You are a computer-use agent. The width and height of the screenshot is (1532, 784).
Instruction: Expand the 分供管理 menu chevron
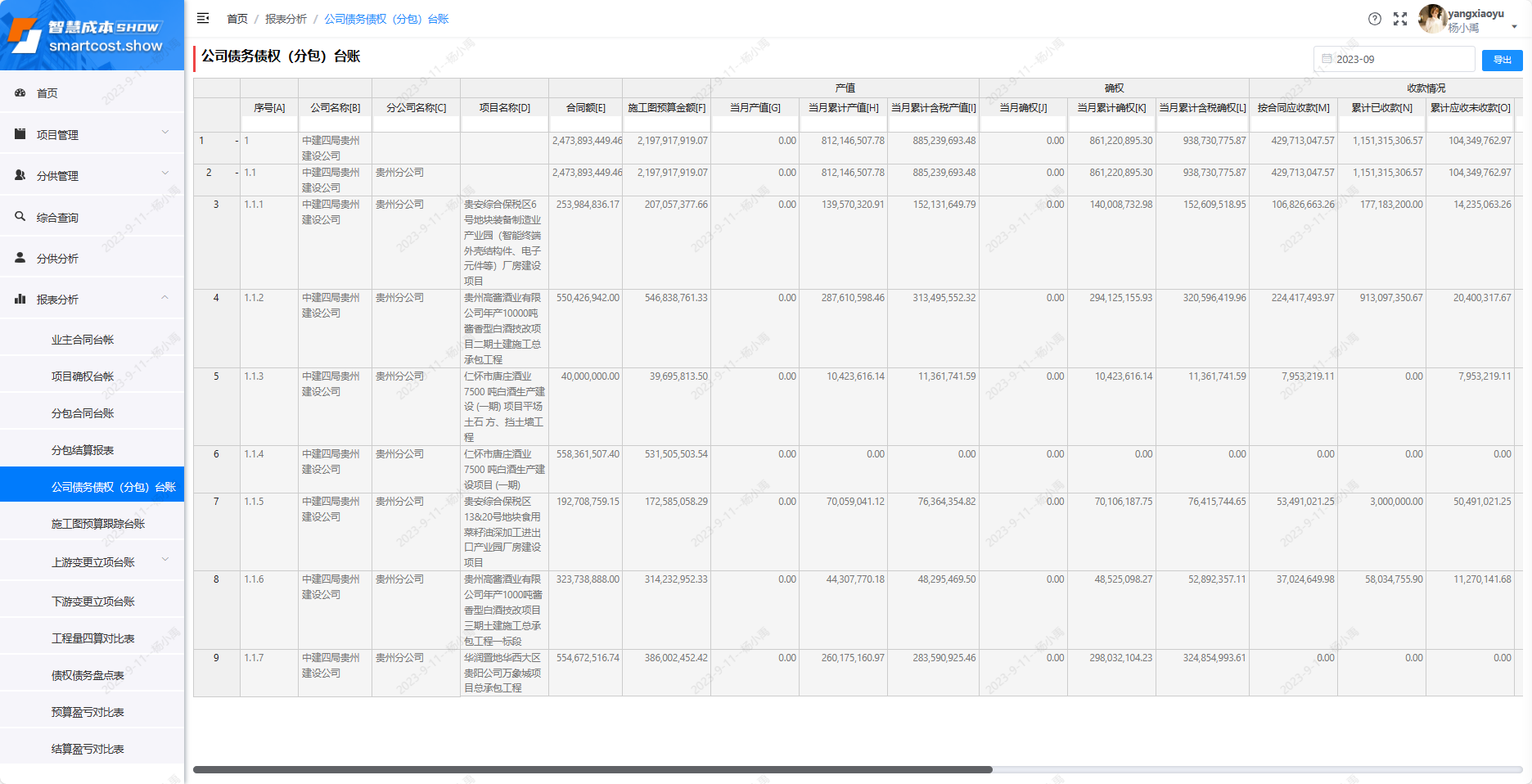pos(165,173)
